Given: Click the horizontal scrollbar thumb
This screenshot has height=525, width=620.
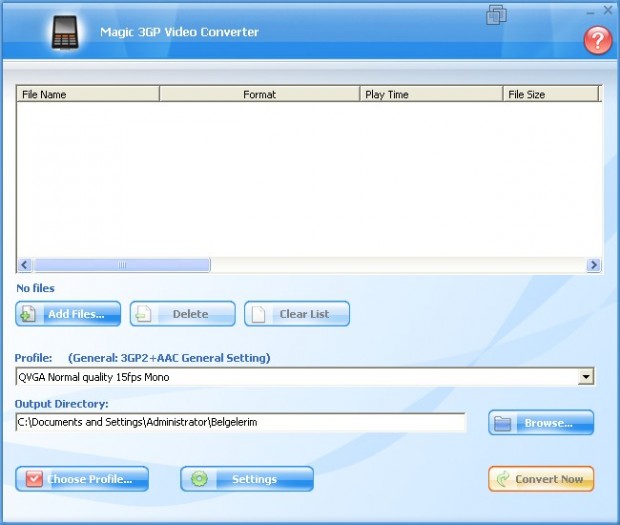Looking at the screenshot, I should [x=122, y=265].
